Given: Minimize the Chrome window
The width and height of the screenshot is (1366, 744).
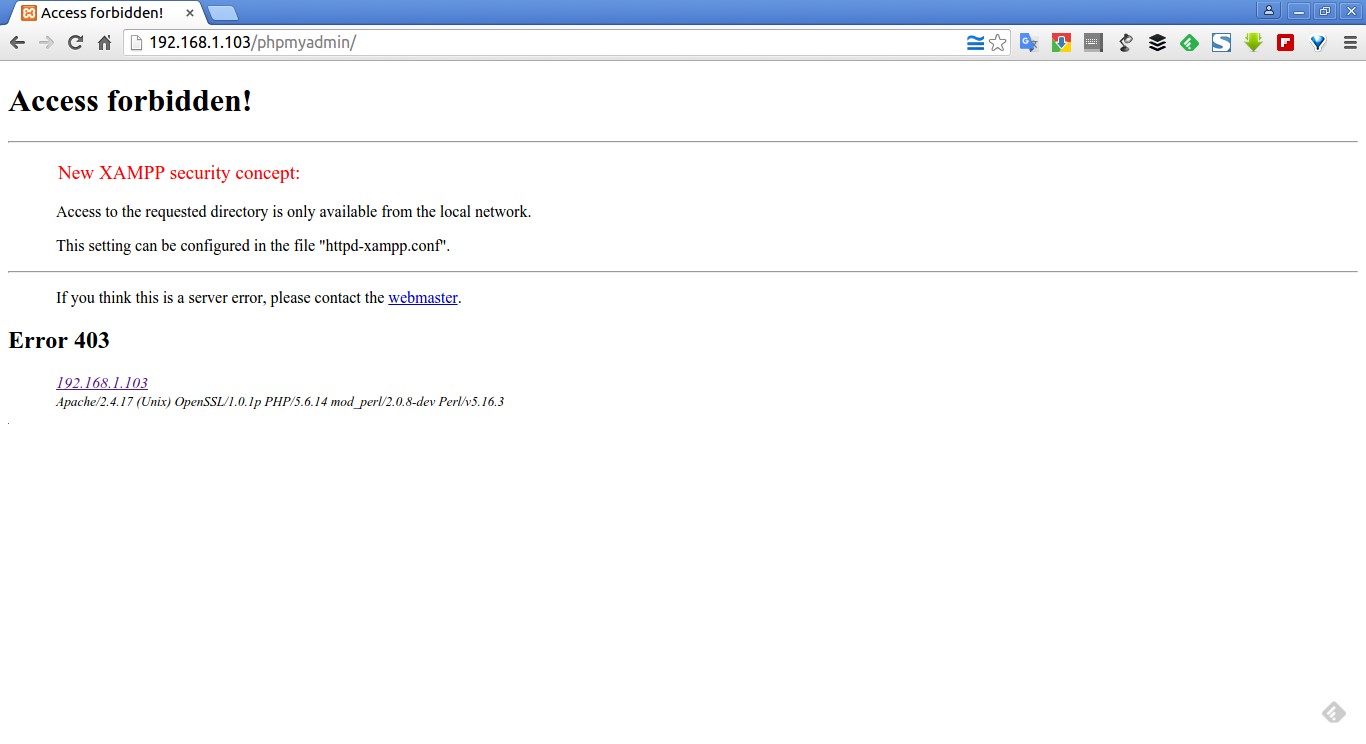Looking at the screenshot, I should point(1299,11).
